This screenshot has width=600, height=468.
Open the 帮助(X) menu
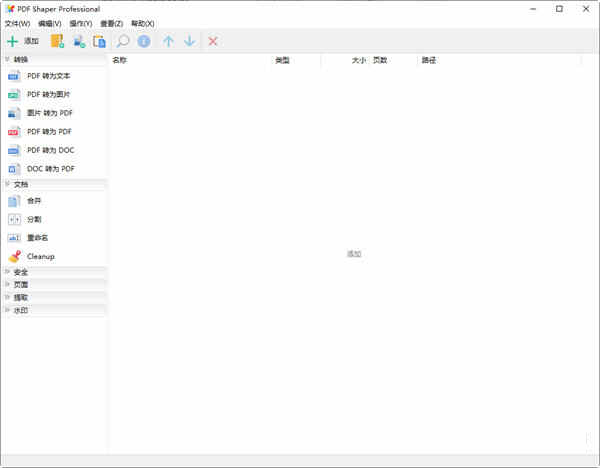point(142,23)
